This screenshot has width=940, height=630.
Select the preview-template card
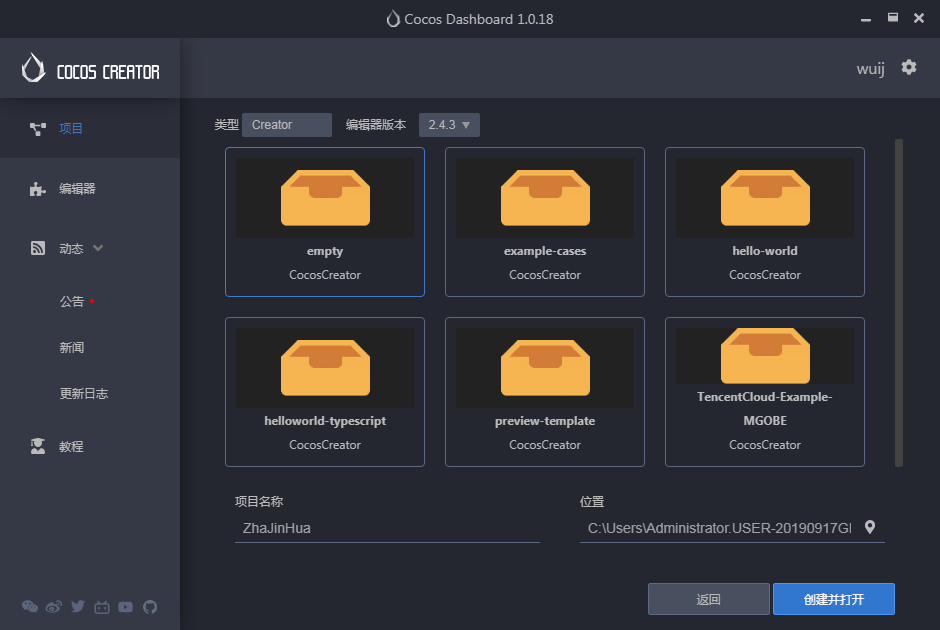[x=545, y=392]
